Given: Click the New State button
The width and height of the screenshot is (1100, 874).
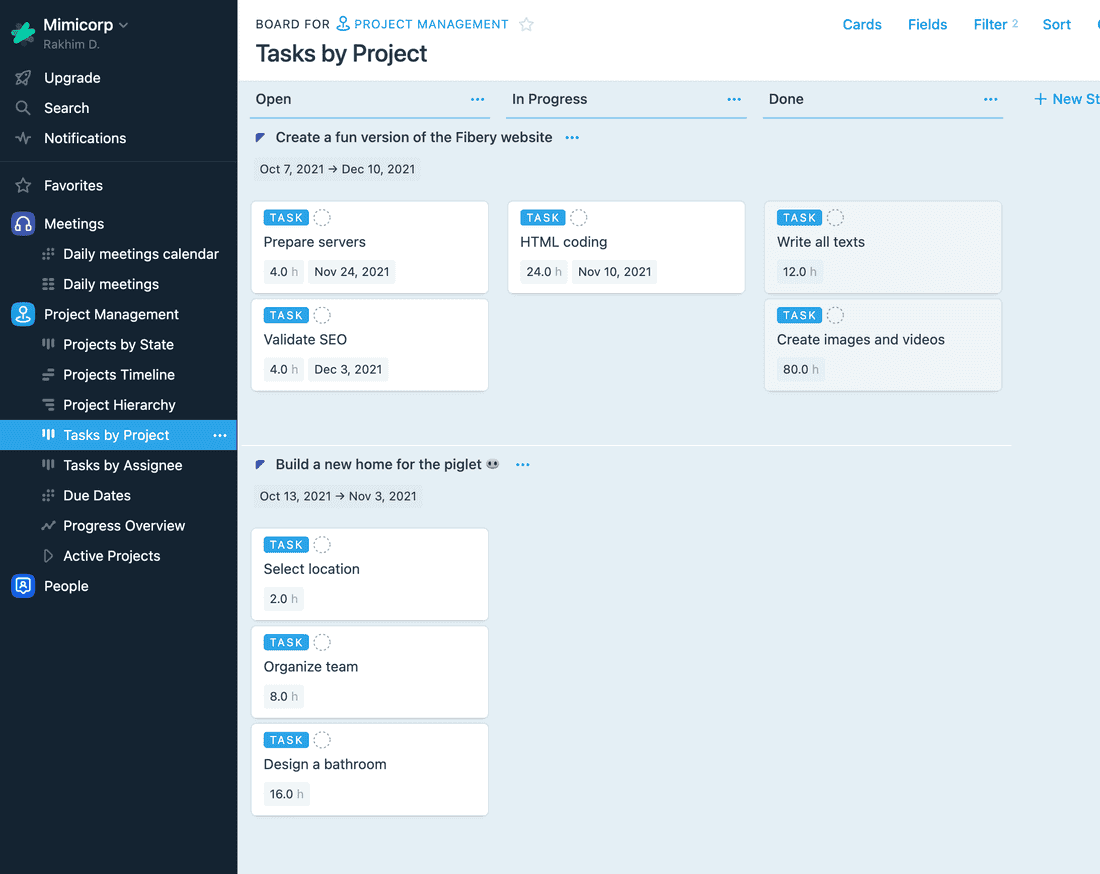Looking at the screenshot, I should [x=1066, y=98].
